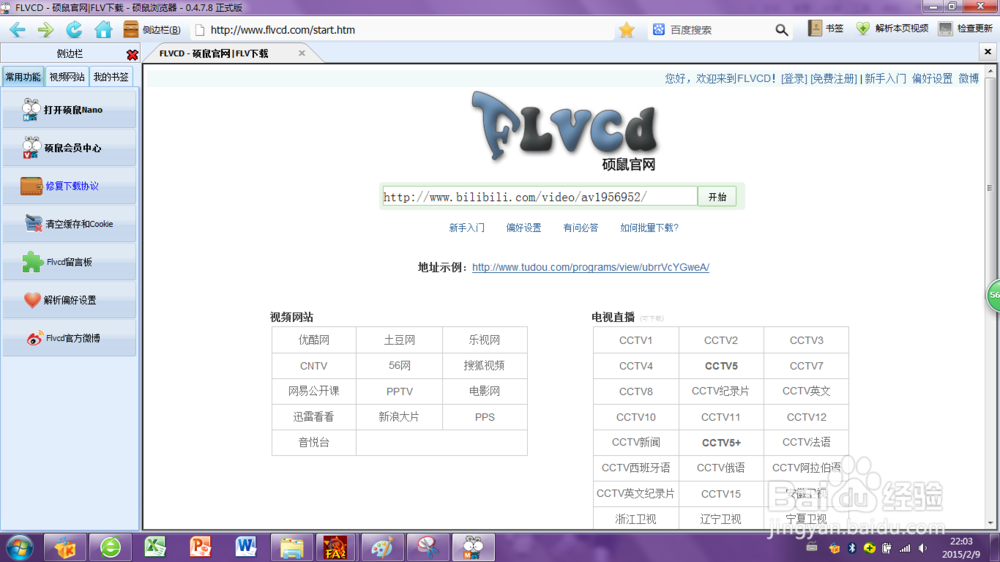Image resolution: width=1000 pixels, height=562 pixels.
Task: Click 如何批量下载? link
Action: tap(649, 228)
